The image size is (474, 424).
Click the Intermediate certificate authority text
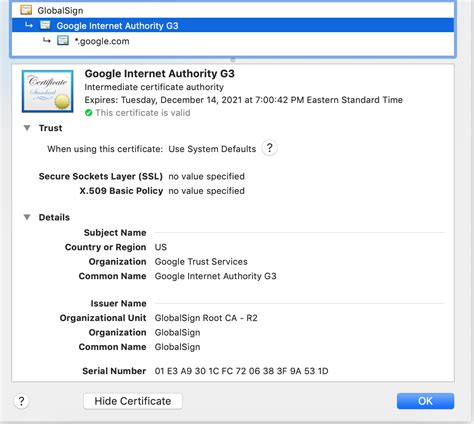[x=154, y=87]
